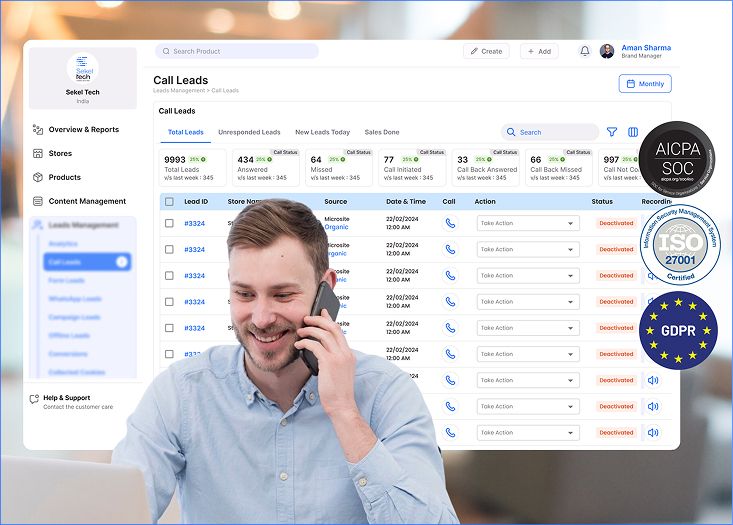
Task: Click the Monthly period button
Action: pyautogui.click(x=645, y=84)
